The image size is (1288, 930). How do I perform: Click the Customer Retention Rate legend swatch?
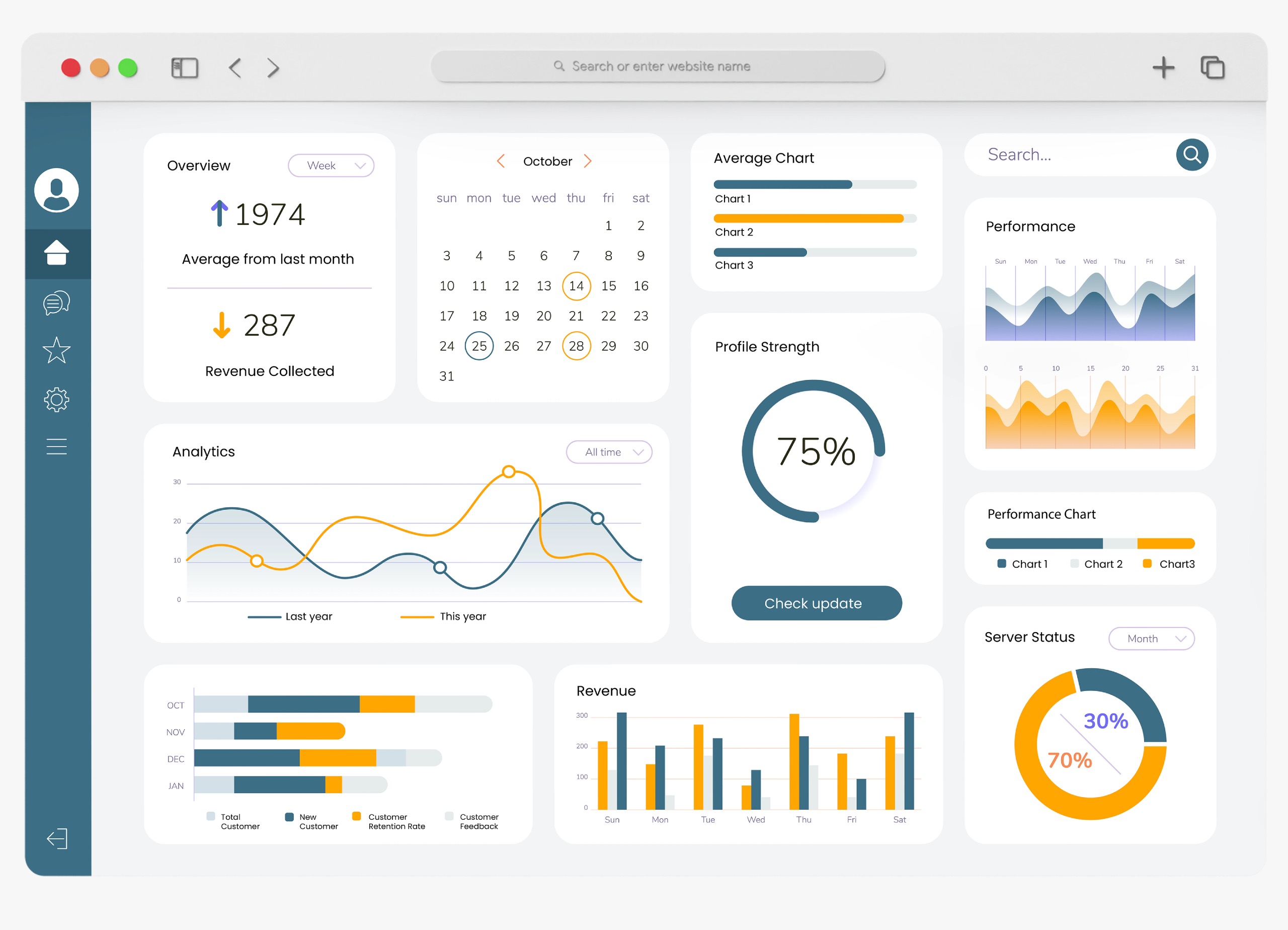357,816
